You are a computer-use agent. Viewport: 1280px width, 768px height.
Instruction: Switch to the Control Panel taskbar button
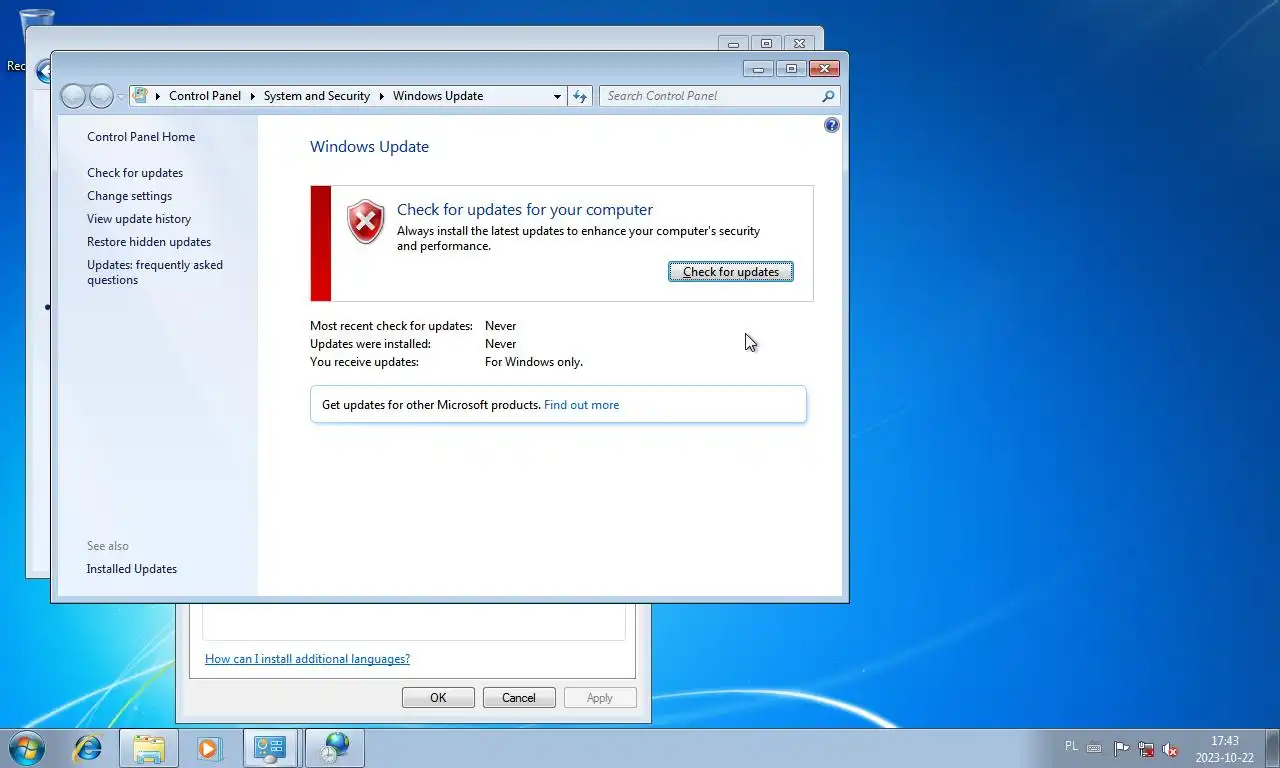pyautogui.click(x=270, y=748)
